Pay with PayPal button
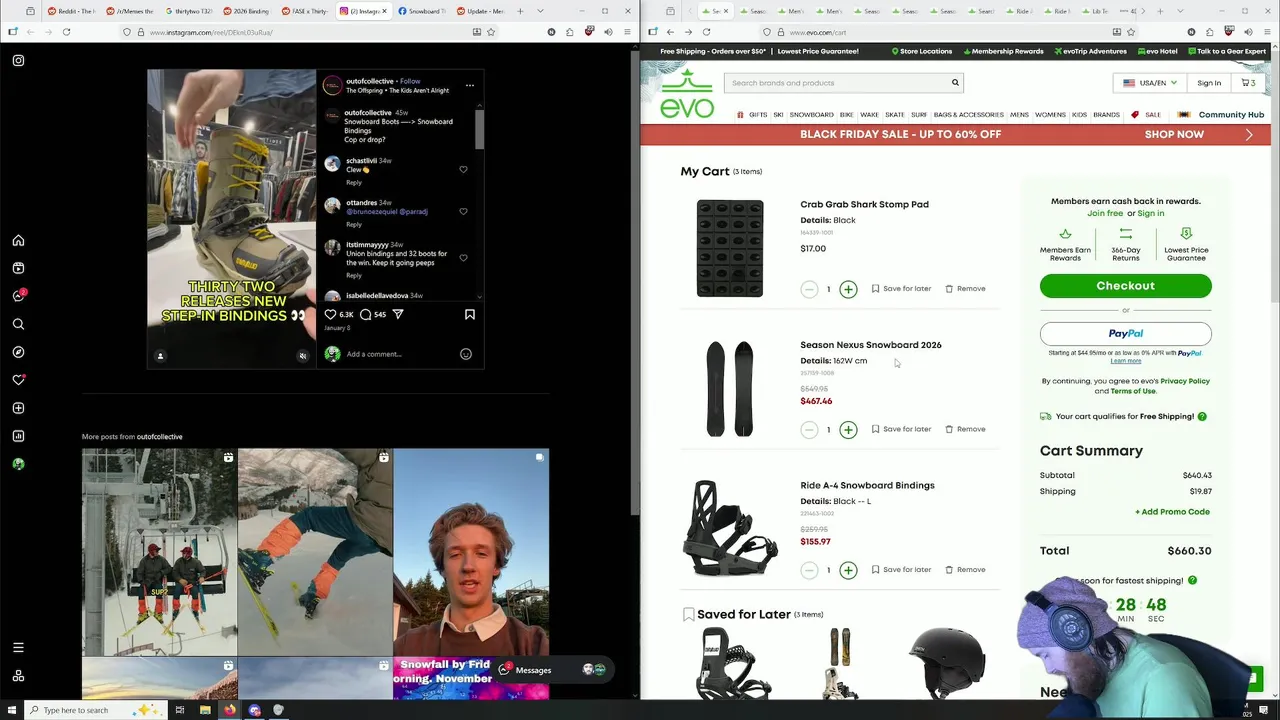Viewport: 1280px width, 720px height. click(1125, 334)
